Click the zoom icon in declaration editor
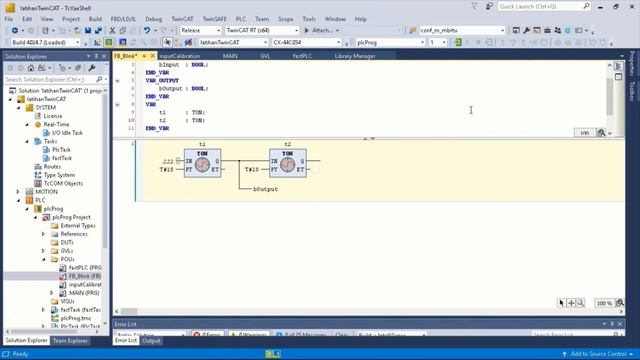 (x=601, y=133)
